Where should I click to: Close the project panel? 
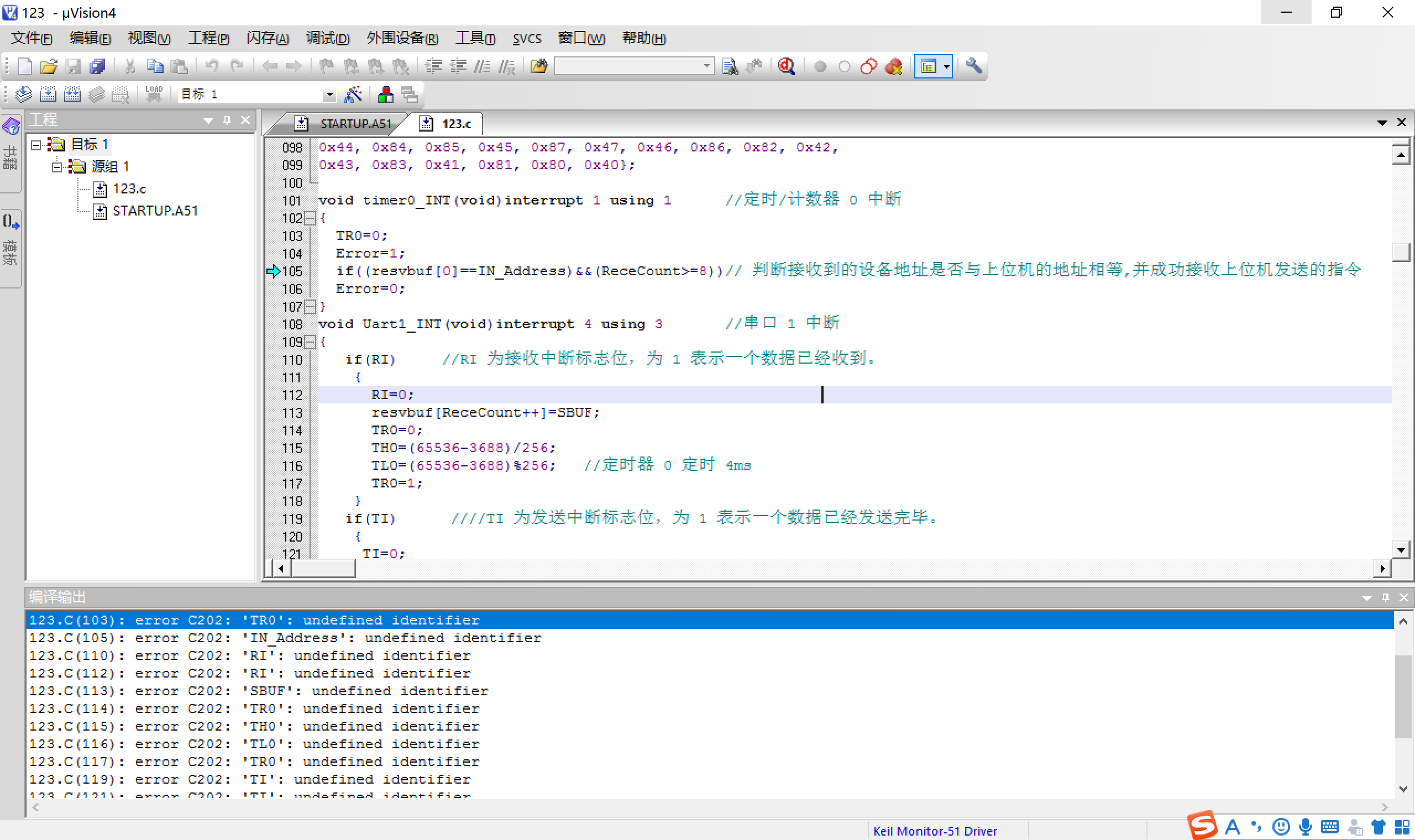click(245, 120)
